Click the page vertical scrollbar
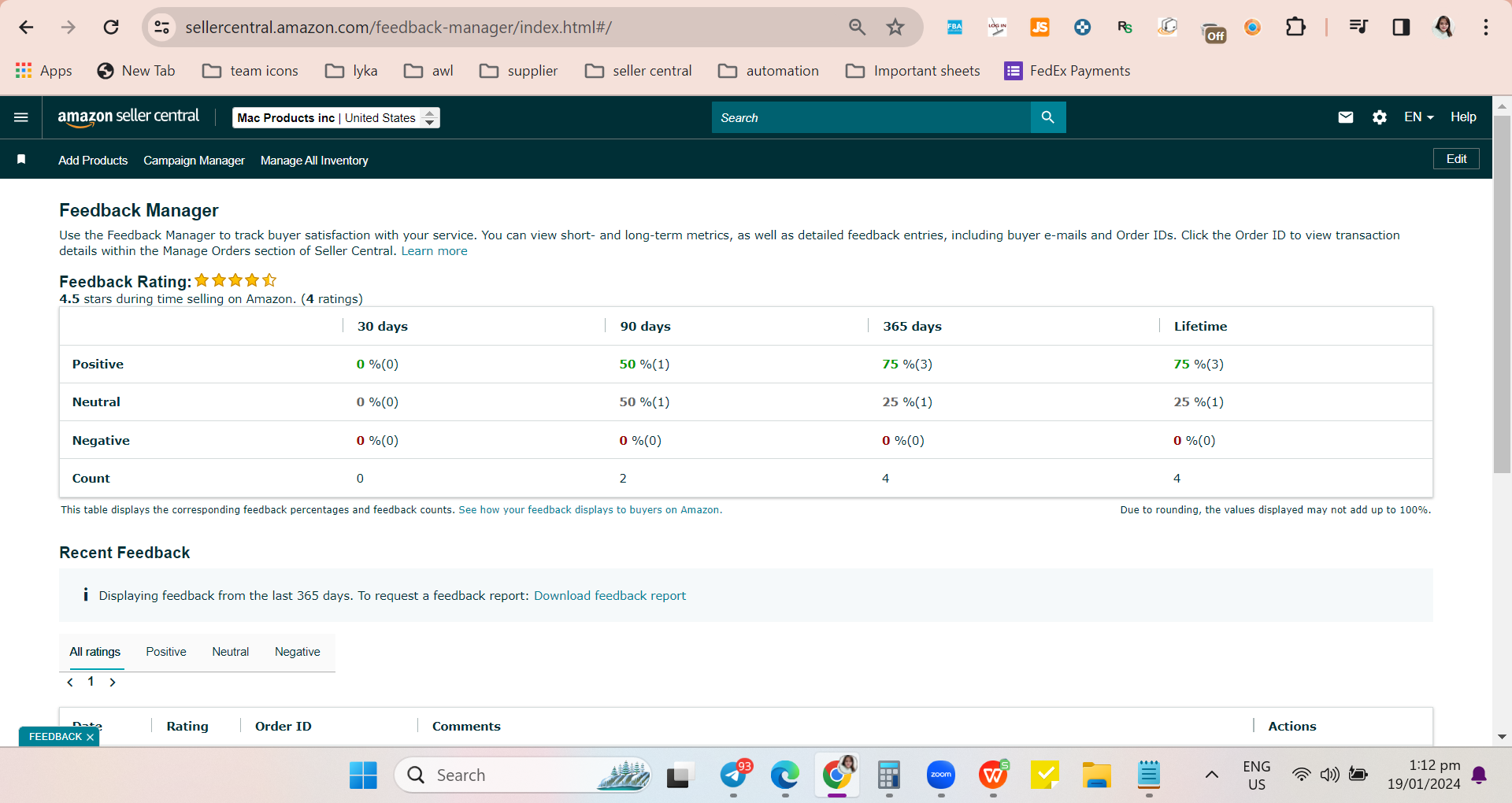This screenshot has height=803, width=1512. tap(1502, 295)
